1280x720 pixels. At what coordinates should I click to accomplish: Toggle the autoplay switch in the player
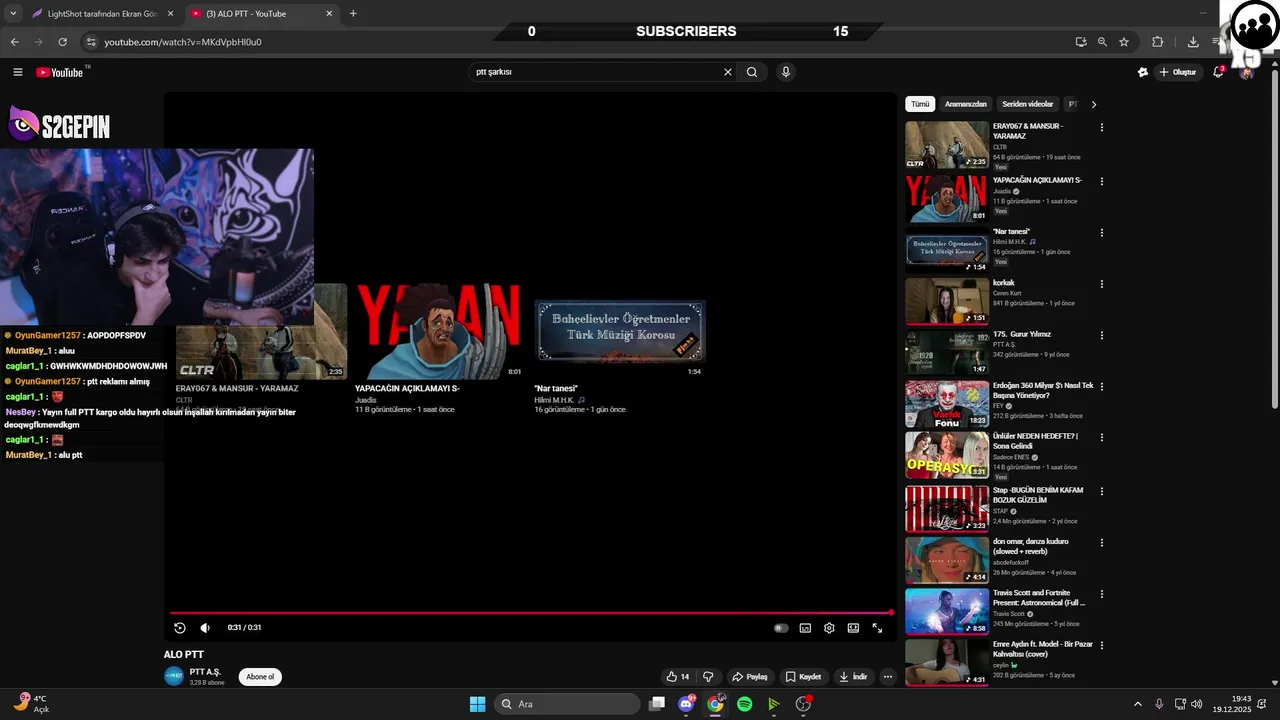pyautogui.click(x=781, y=628)
